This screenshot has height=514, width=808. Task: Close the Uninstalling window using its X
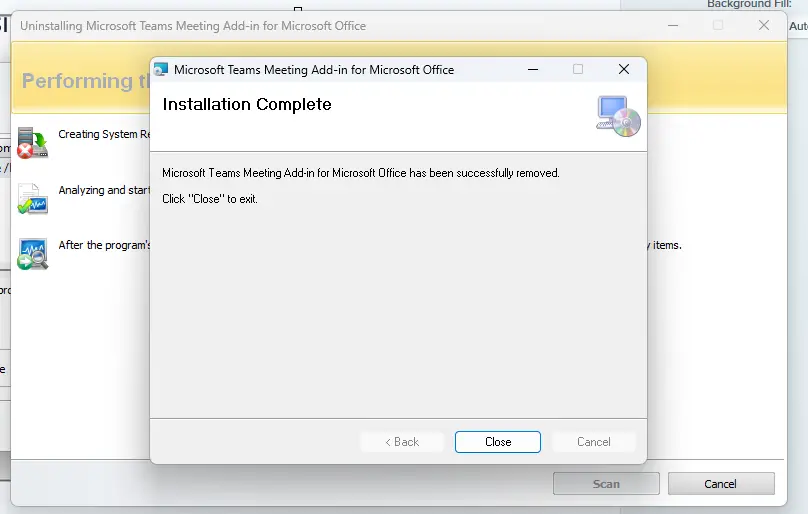pyautogui.click(x=764, y=26)
